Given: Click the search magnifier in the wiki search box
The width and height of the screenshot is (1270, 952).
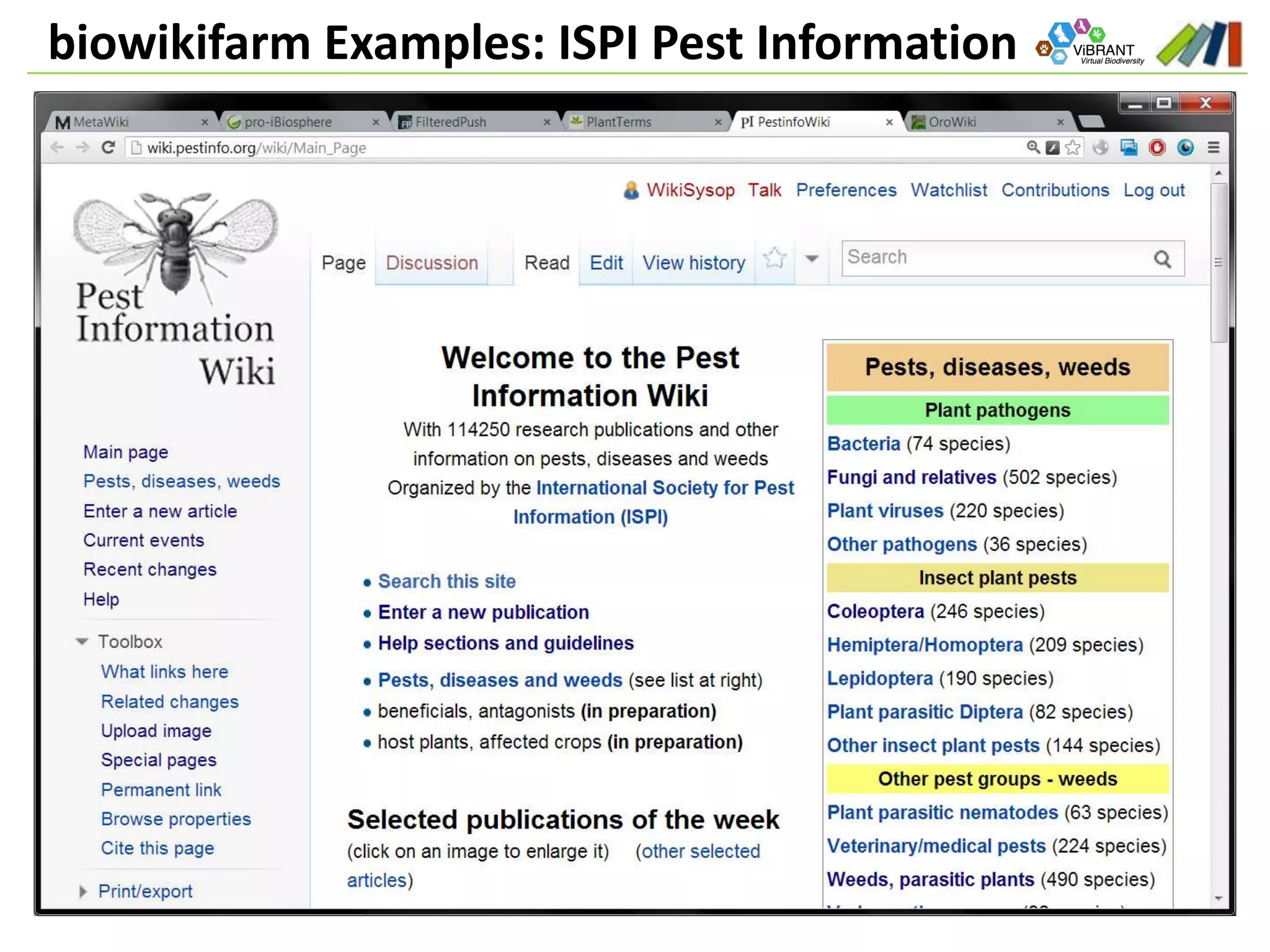Looking at the screenshot, I should tap(1163, 258).
